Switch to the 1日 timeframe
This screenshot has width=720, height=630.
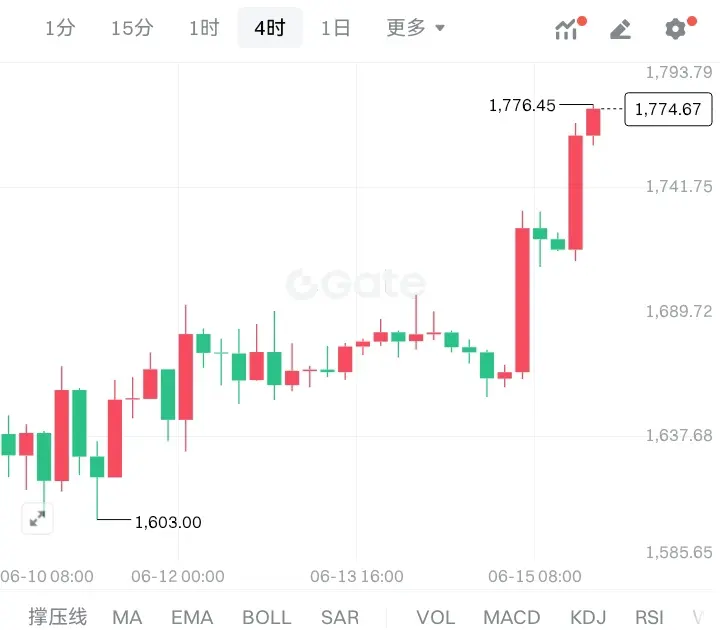tap(336, 28)
